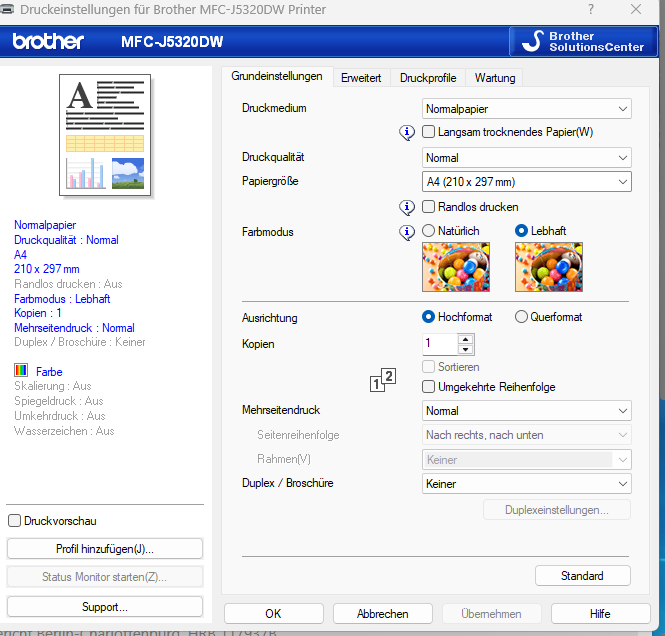The height and width of the screenshot is (636, 665).
Task: Click the printer icon in title bar
Action: pyautogui.click(x=6, y=8)
